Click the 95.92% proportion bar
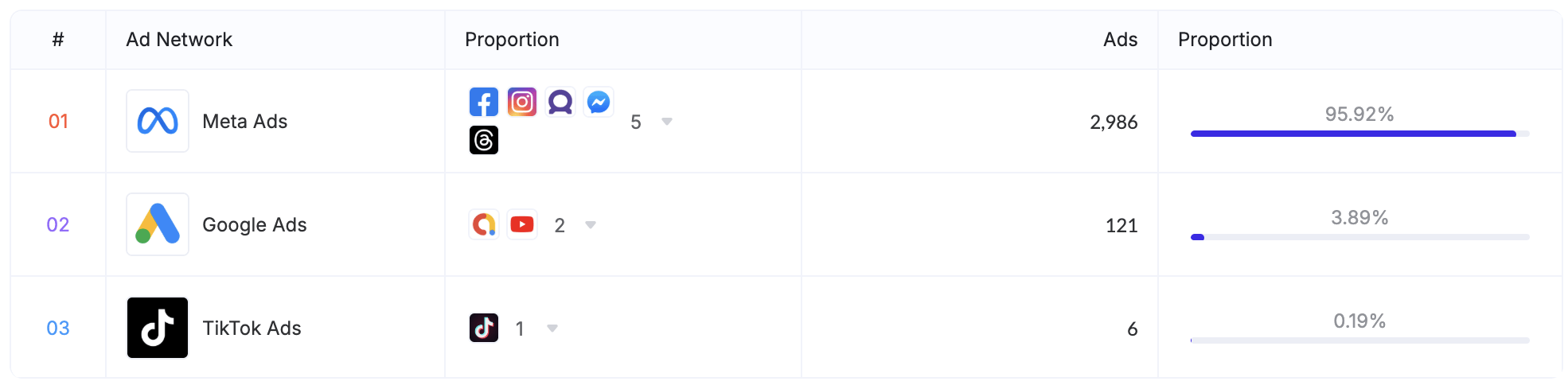The height and width of the screenshot is (385, 1568). 1359,134
